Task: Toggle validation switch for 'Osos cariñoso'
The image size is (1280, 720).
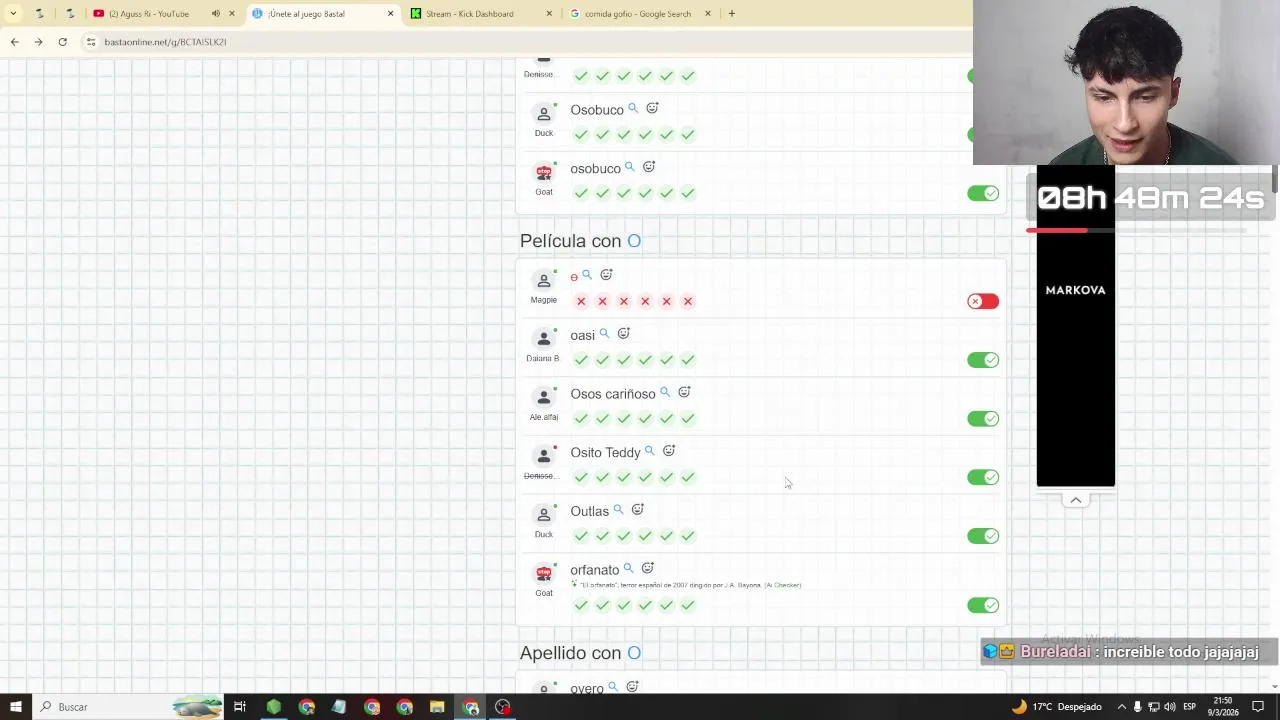Action: (983, 419)
